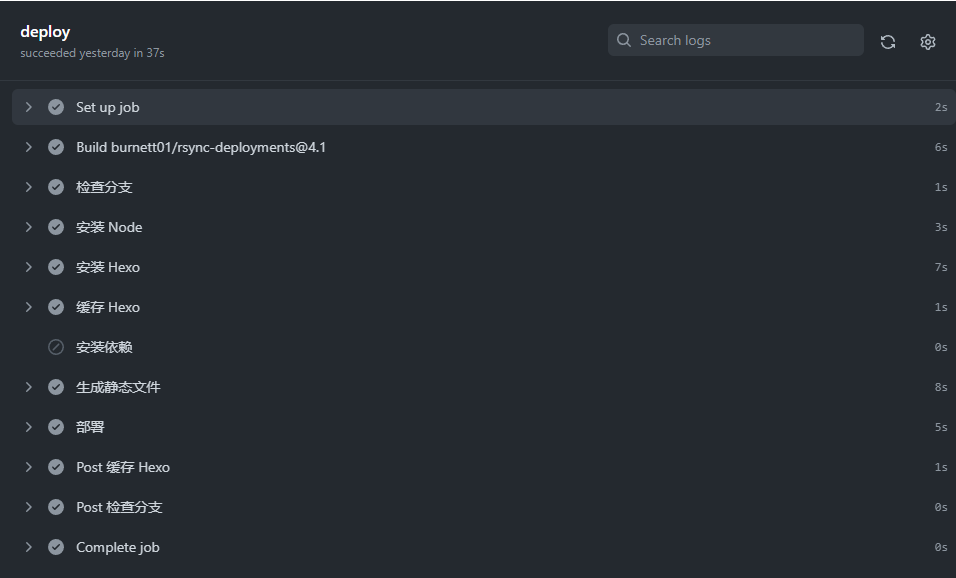Open the Post 检查分支 step row

pos(484,507)
